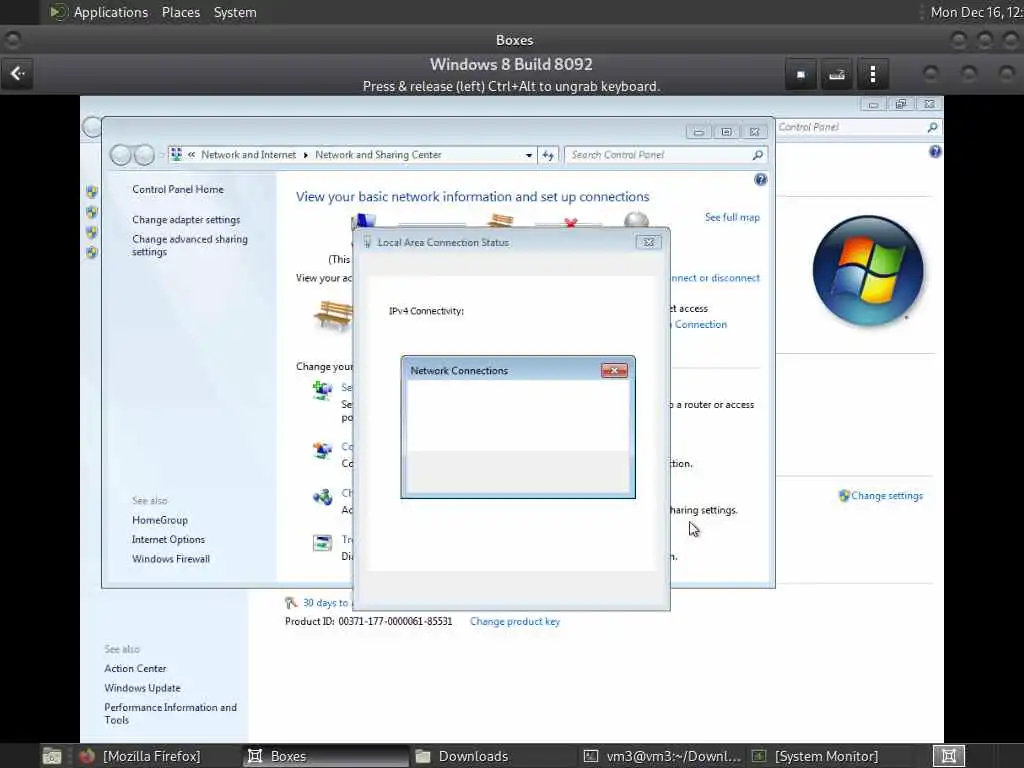Click the Connection link under access type
This screenshot has width=1024, height=768.
coord(700,325)
